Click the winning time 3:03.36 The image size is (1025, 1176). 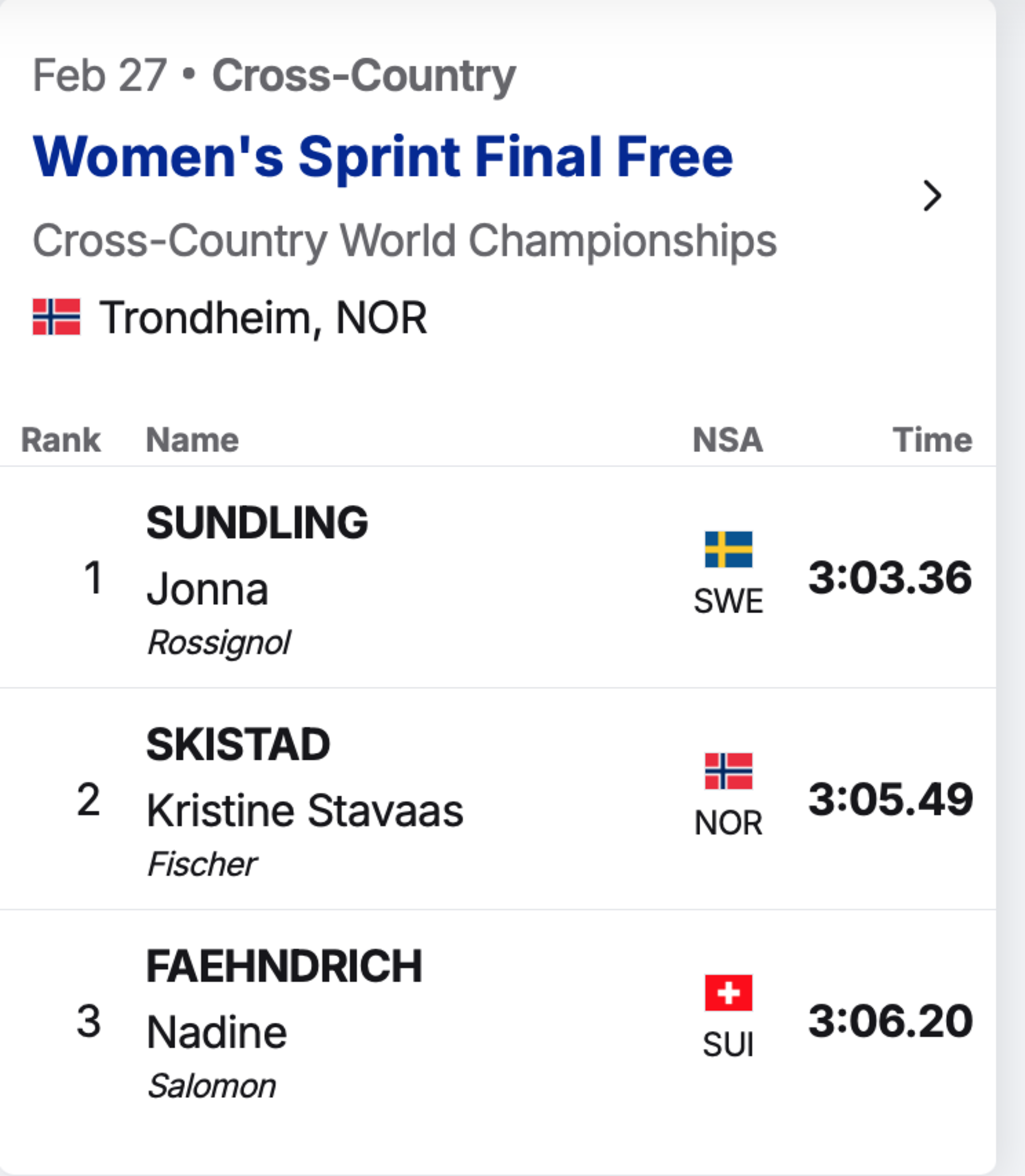(x=890, y=578)
